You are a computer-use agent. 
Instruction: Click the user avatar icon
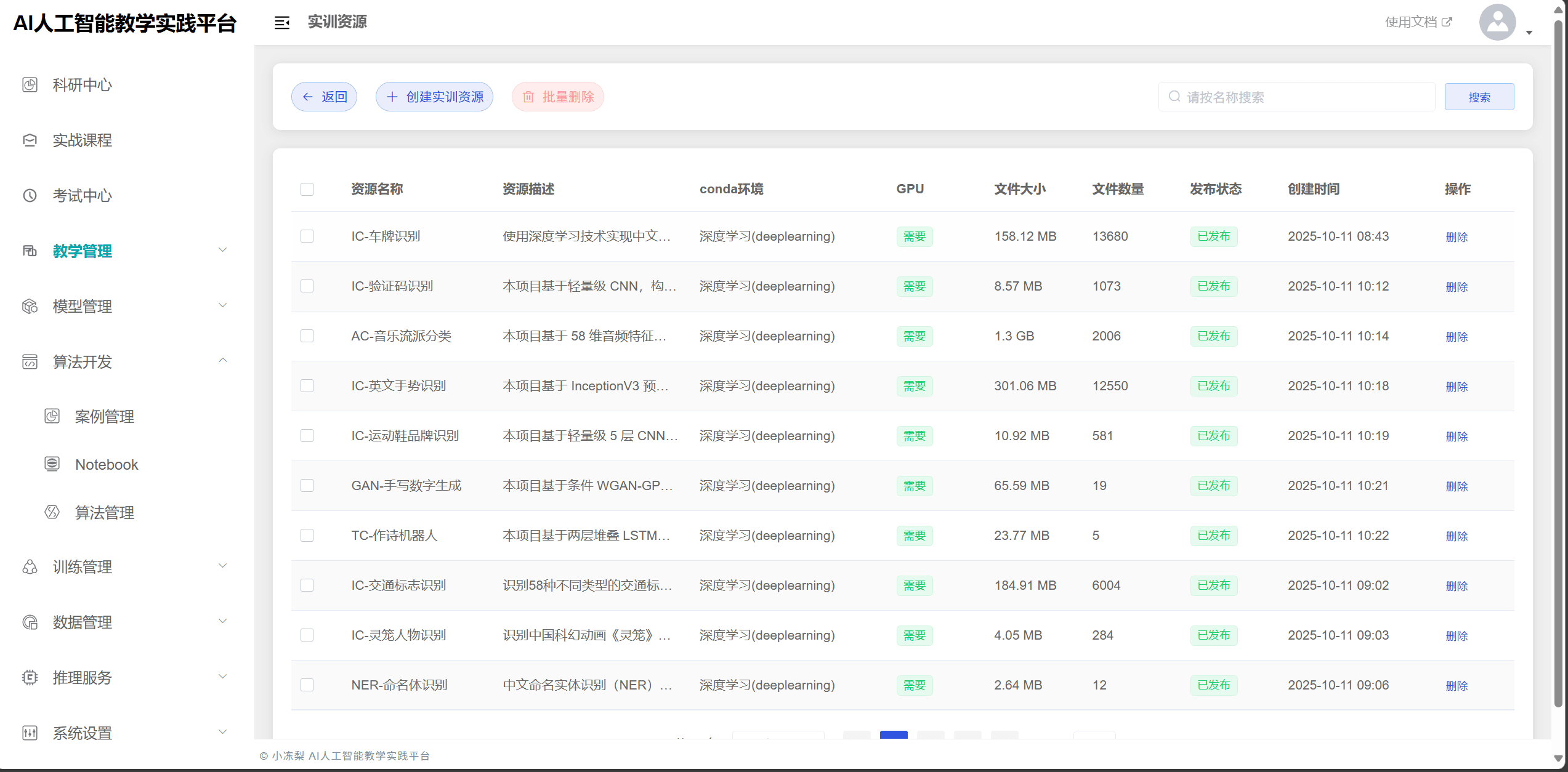[1497, 23]
